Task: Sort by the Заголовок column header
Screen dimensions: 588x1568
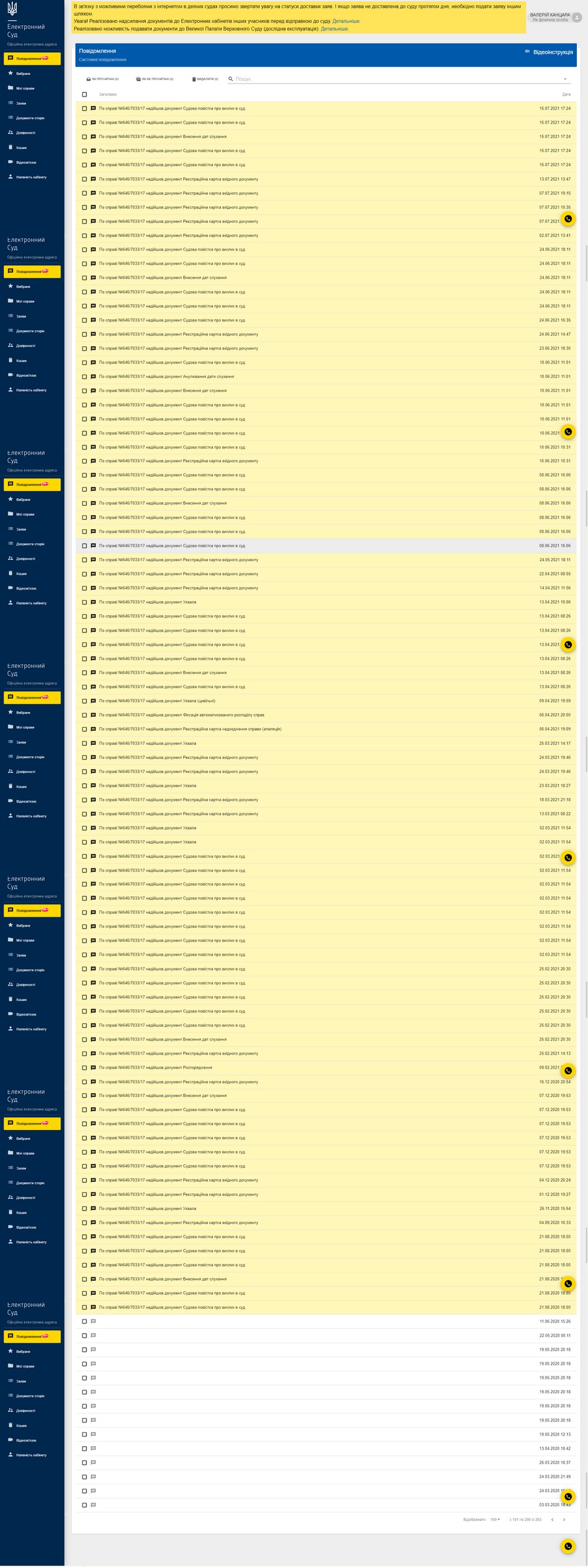Action: pyautogui.click(x=108, y=94)
